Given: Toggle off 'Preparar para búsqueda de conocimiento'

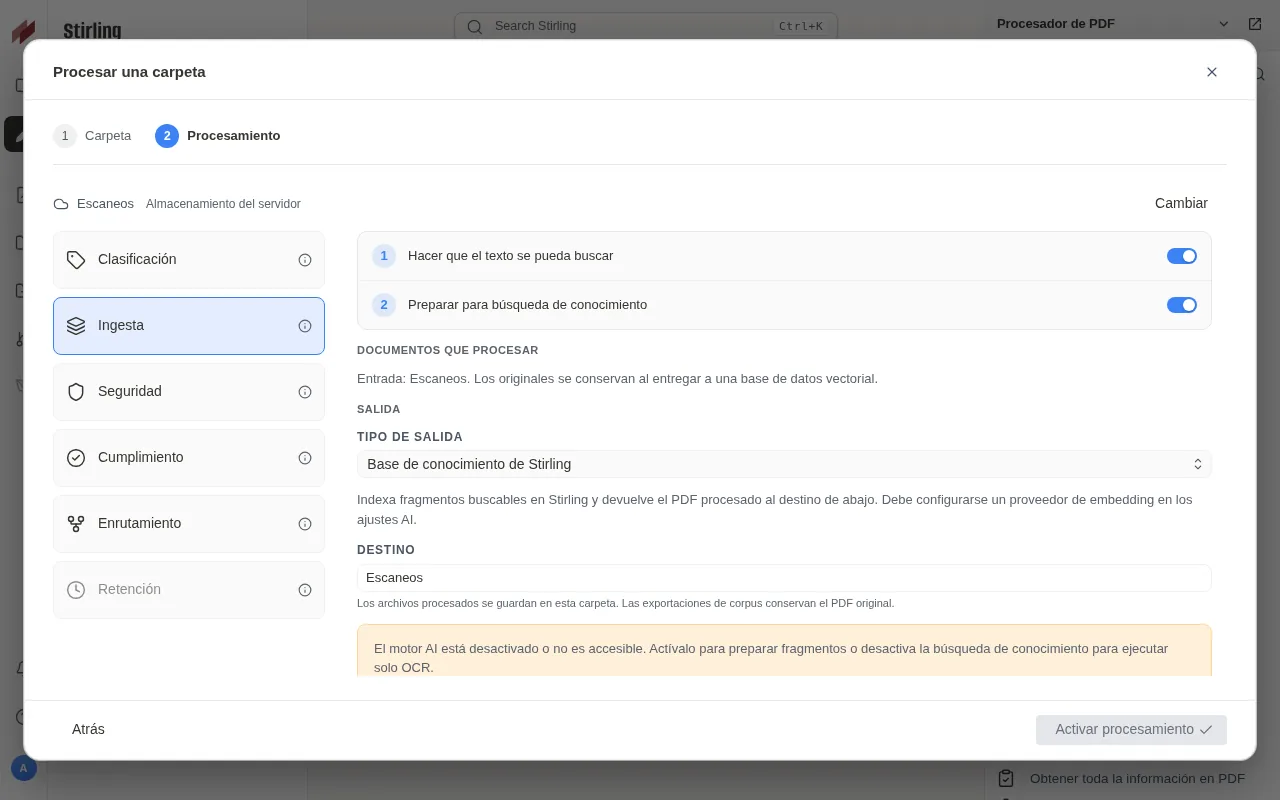Looking at the screenshot, I should pyautogui.click(x=1182, y=305).
